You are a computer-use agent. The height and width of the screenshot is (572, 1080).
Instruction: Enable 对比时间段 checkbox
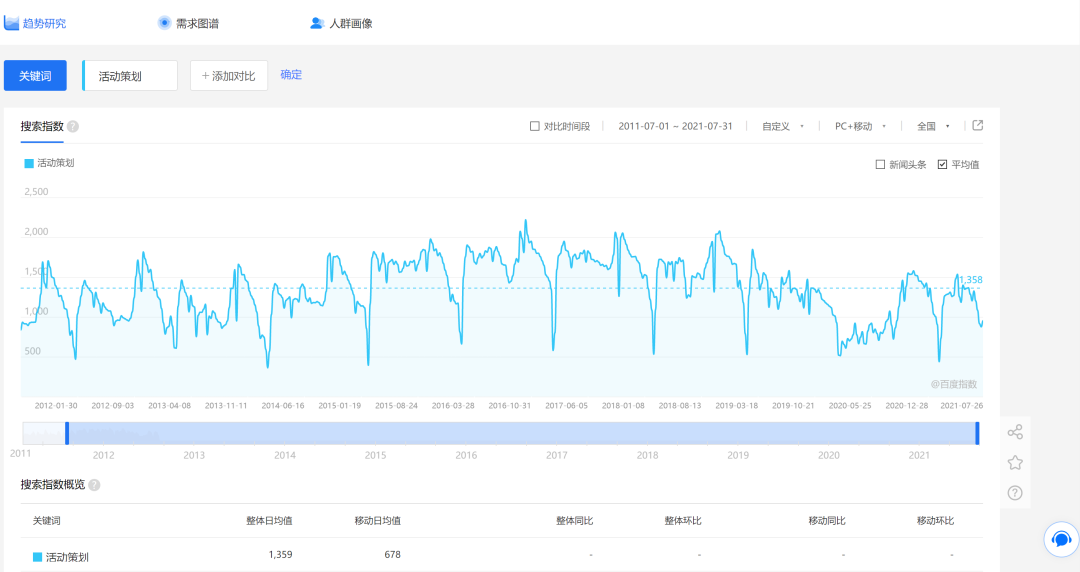pyautogui.click(x=534, y=126)
